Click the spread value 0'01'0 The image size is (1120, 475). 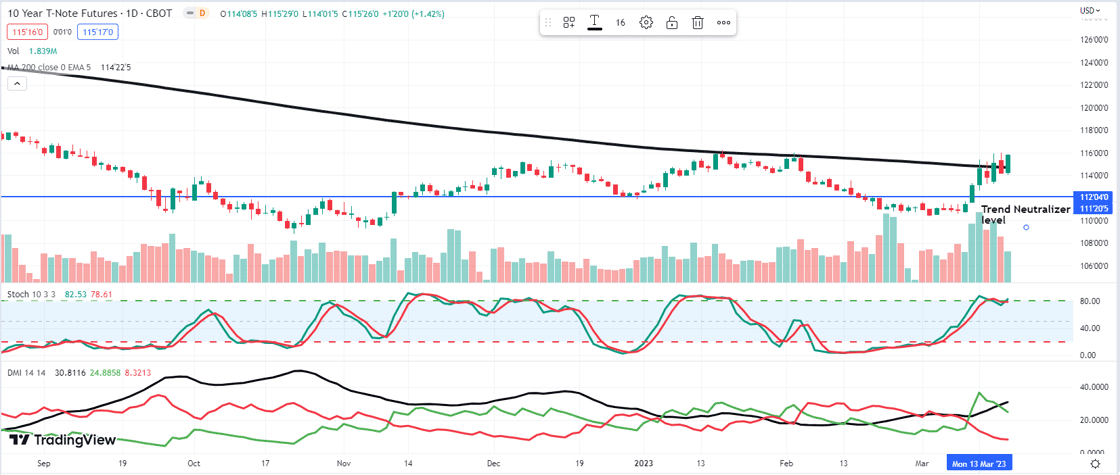(62, 32)
